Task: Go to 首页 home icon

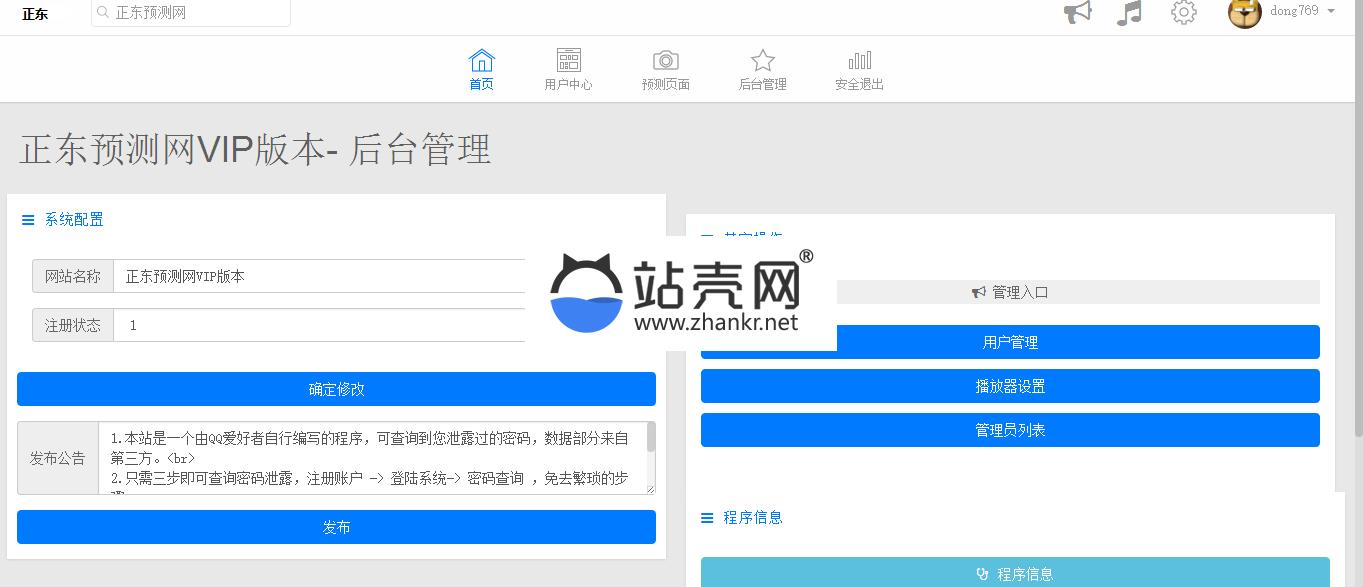Action: (x=481, y=61)
